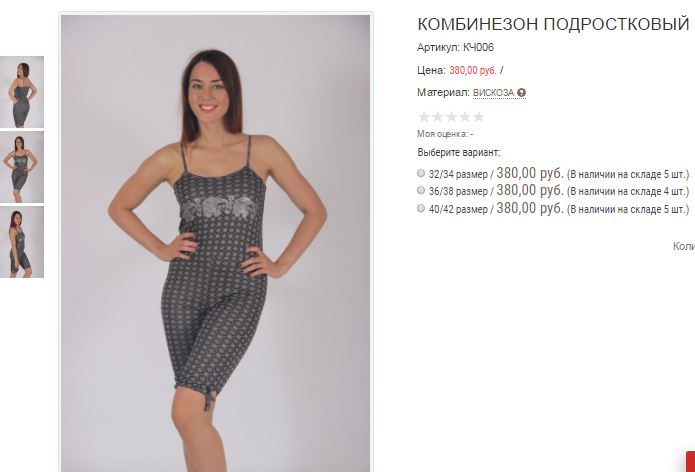Click the question mark icon beside ВИСКОЗА
Viewport: 695px width, 472px height.
(521, 93)
